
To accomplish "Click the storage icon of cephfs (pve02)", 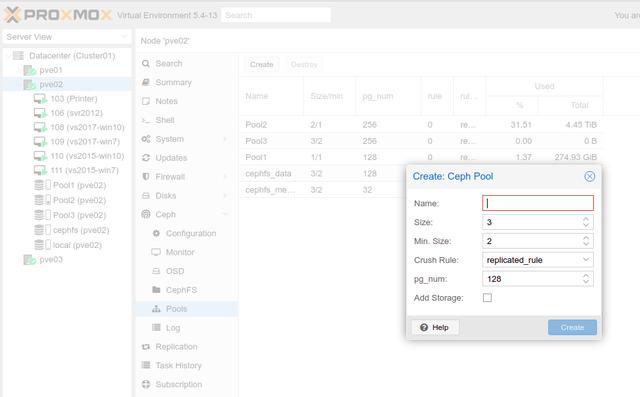I will point(42,230).
